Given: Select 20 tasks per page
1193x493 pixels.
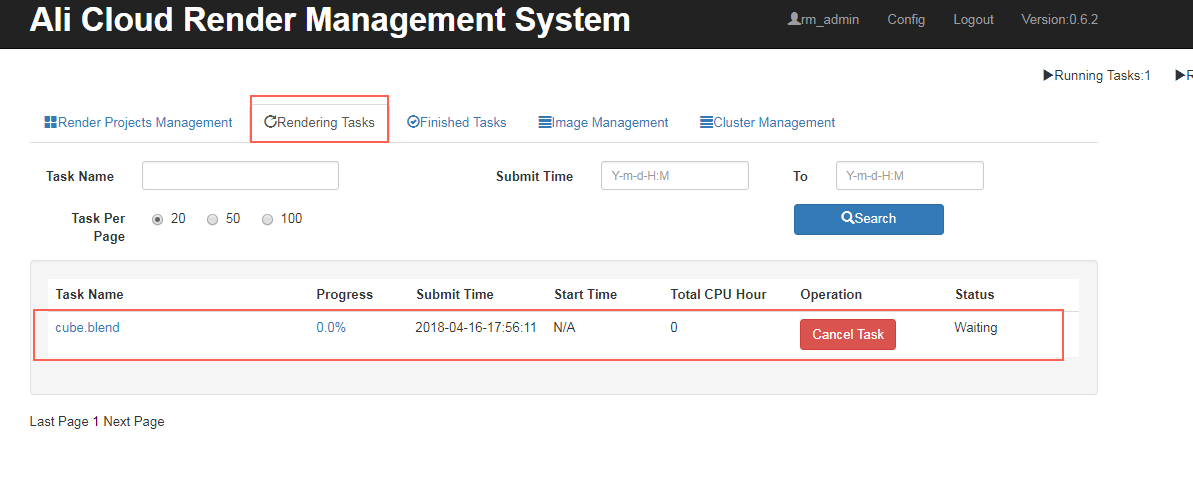Looking at the screenshot, I should click(157, 219).
